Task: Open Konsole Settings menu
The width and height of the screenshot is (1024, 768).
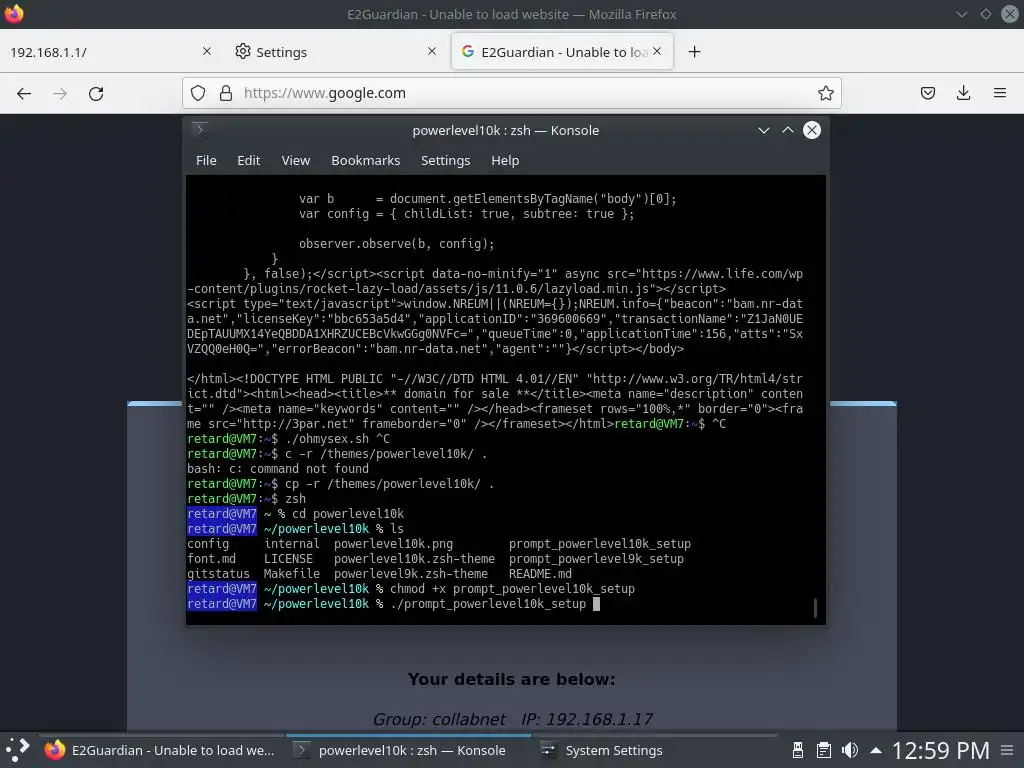Action: [x=445, y=161]
